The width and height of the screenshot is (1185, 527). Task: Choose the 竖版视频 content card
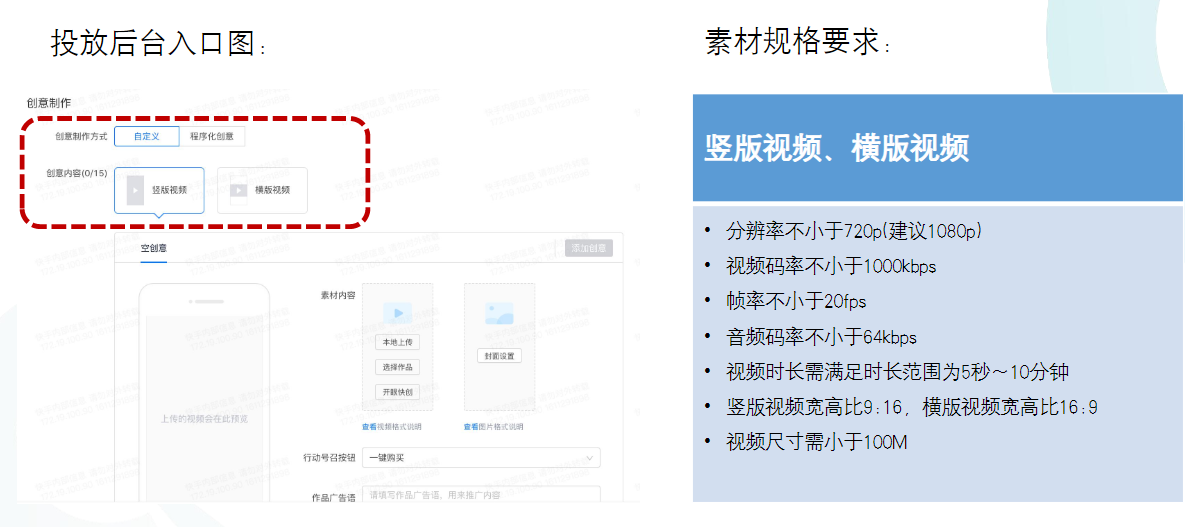(x=159, y=191)
